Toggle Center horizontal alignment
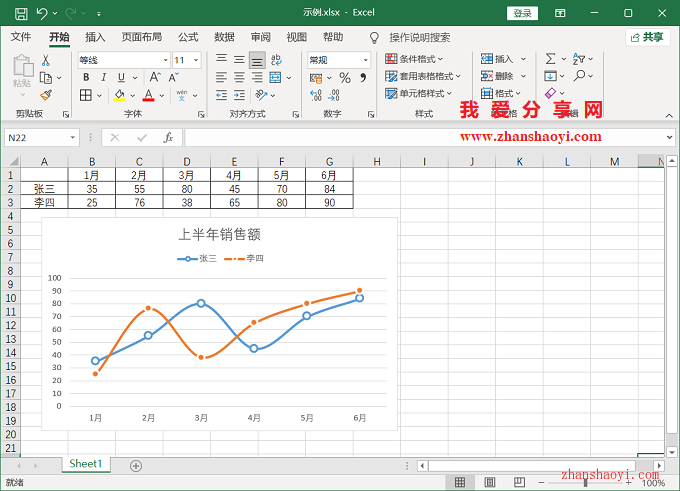The image size is (680, 491). (239, 78)
